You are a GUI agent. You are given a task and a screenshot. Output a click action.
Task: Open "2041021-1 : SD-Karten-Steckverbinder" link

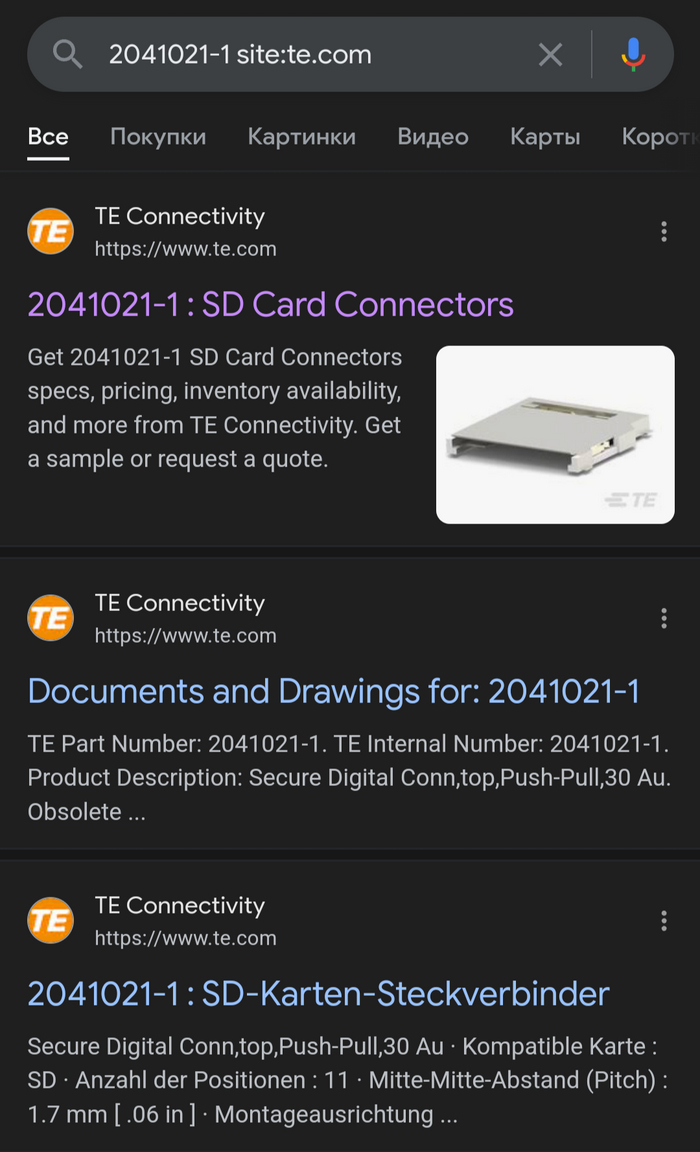[318, 994]
